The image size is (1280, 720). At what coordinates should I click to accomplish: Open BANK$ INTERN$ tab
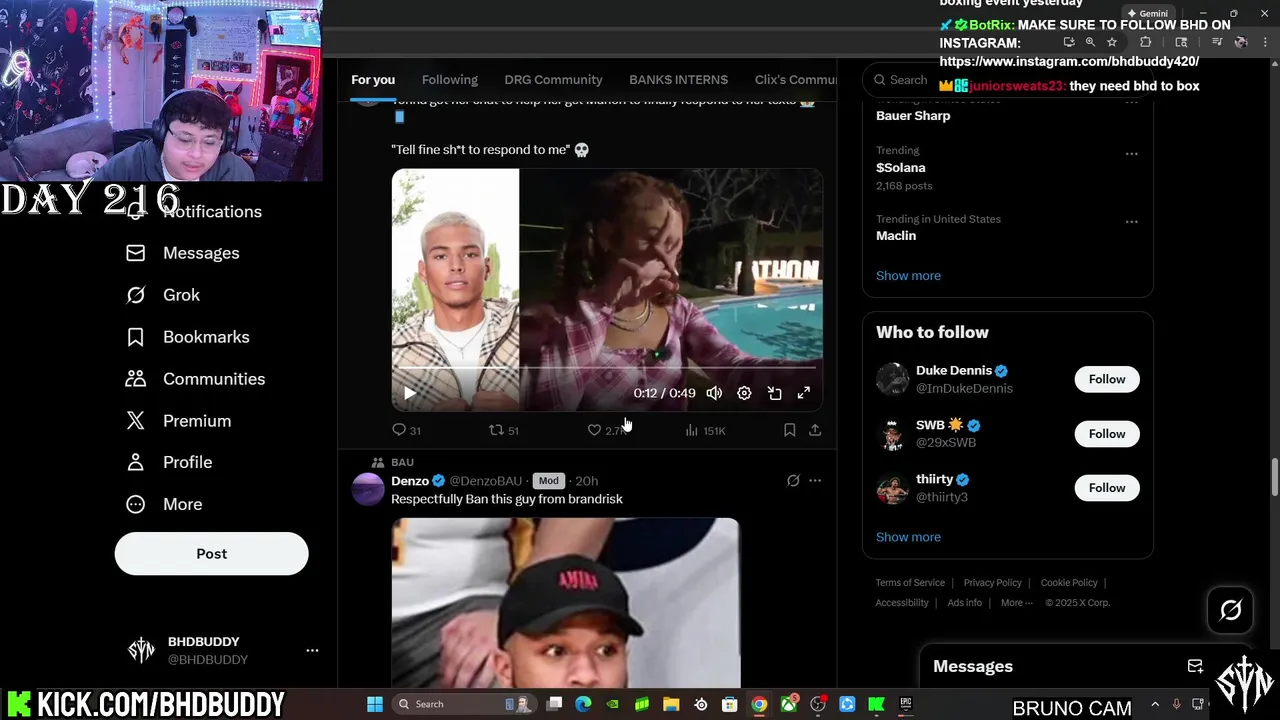point(678,80)
